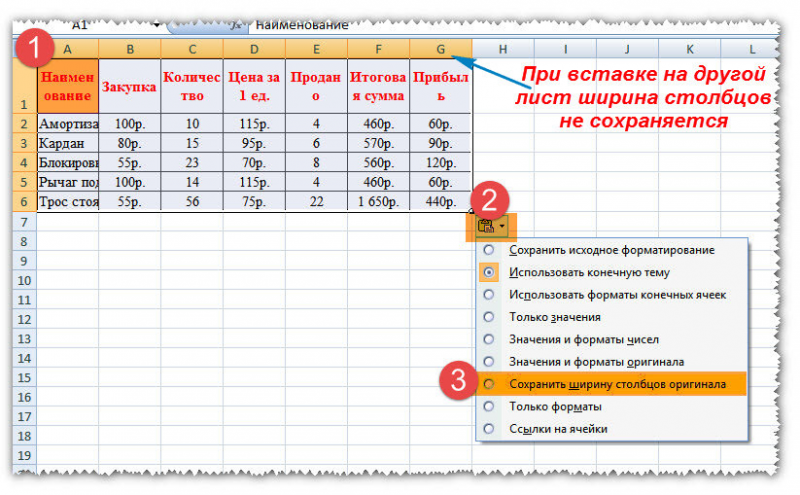The image size is (800, 495).
Task: Click the '1 650р.' cell
Action: pyautogui.click(x=378, y=202)
